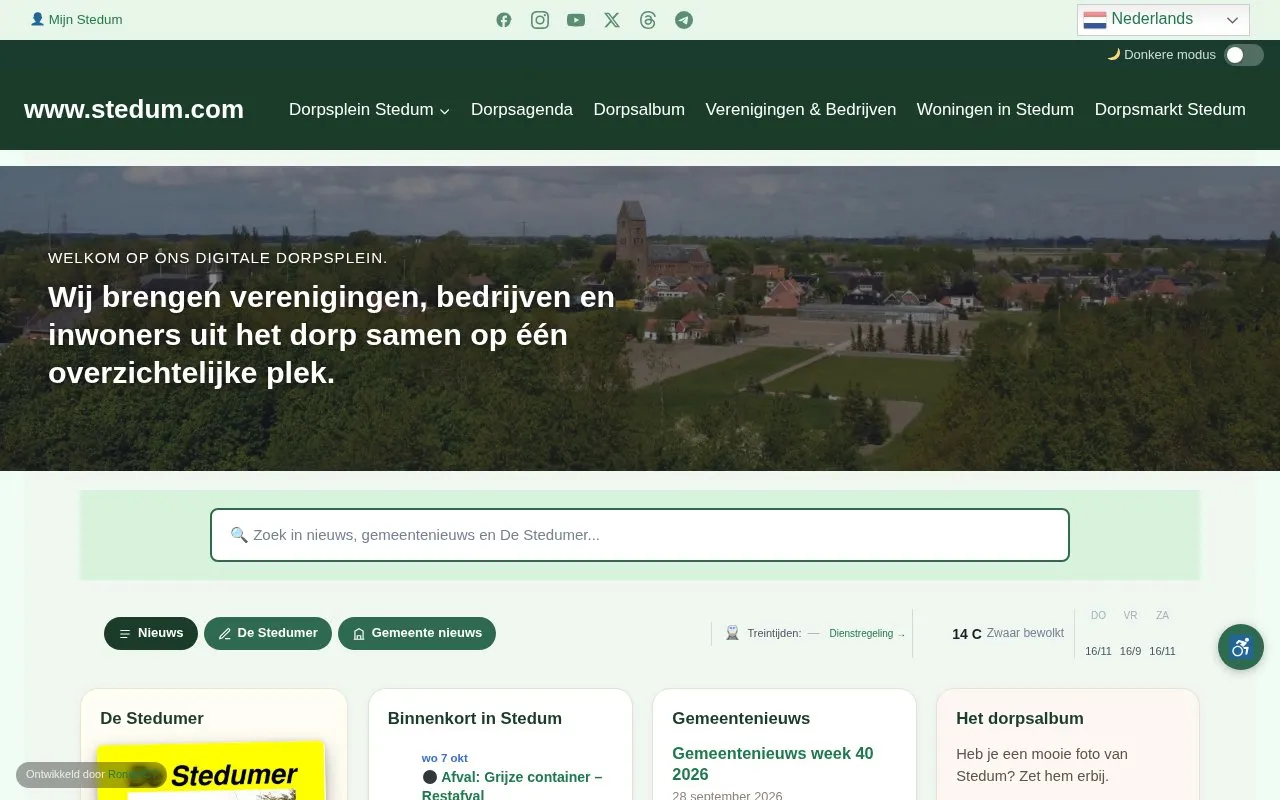1280x800 pixels.
Task: Open the Instagram social icon
Action: click(x=540, y=20)
